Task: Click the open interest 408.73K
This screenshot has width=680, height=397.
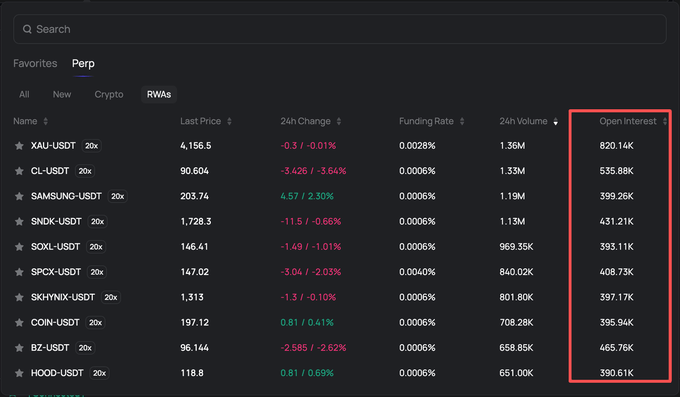Action: [616, 272]
